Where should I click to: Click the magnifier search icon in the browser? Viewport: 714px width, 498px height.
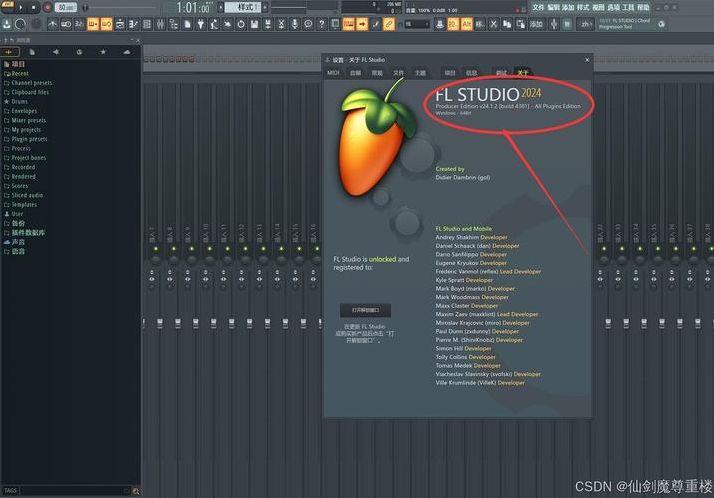click(x=136, y=491)
